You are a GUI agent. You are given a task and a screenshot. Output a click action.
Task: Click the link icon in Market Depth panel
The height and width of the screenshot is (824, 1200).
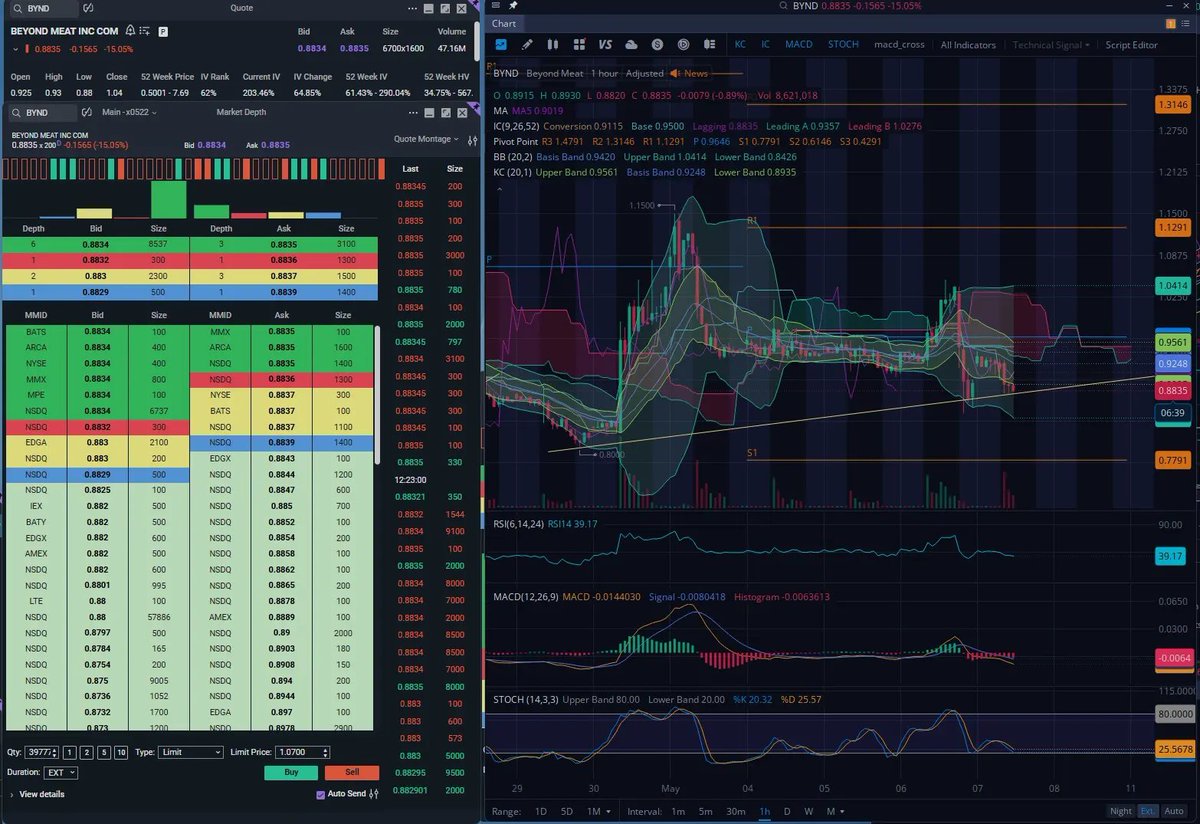point(87,113)
